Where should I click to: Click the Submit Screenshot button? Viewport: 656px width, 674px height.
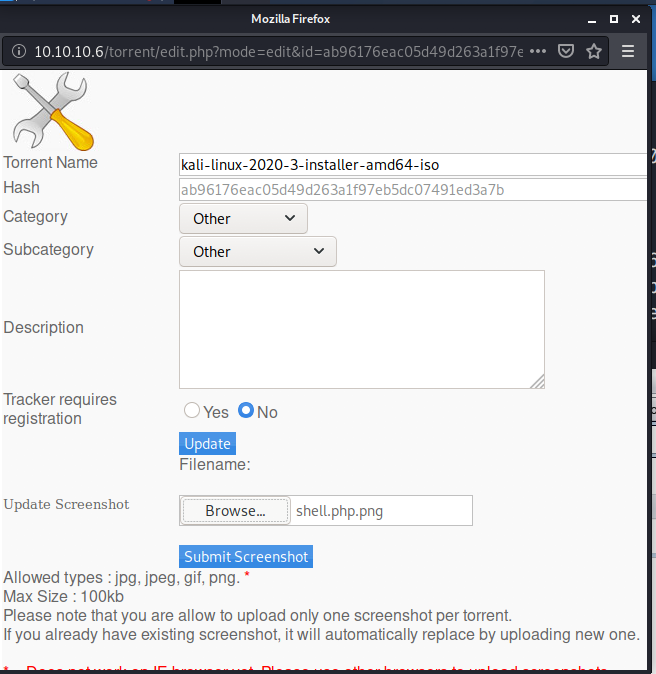click(246, 557)
